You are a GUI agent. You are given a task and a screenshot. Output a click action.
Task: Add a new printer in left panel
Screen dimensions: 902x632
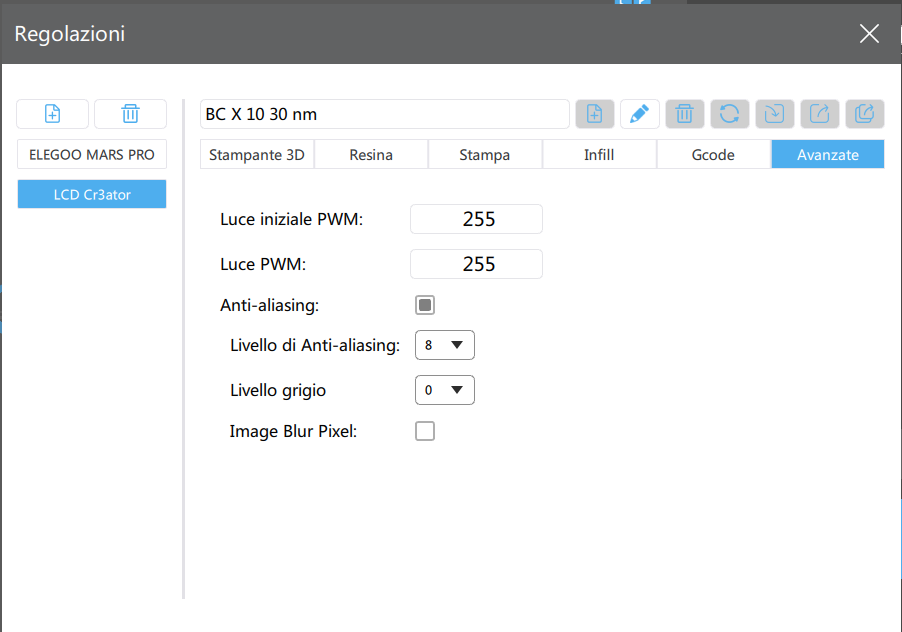click(x=52, y=114)
